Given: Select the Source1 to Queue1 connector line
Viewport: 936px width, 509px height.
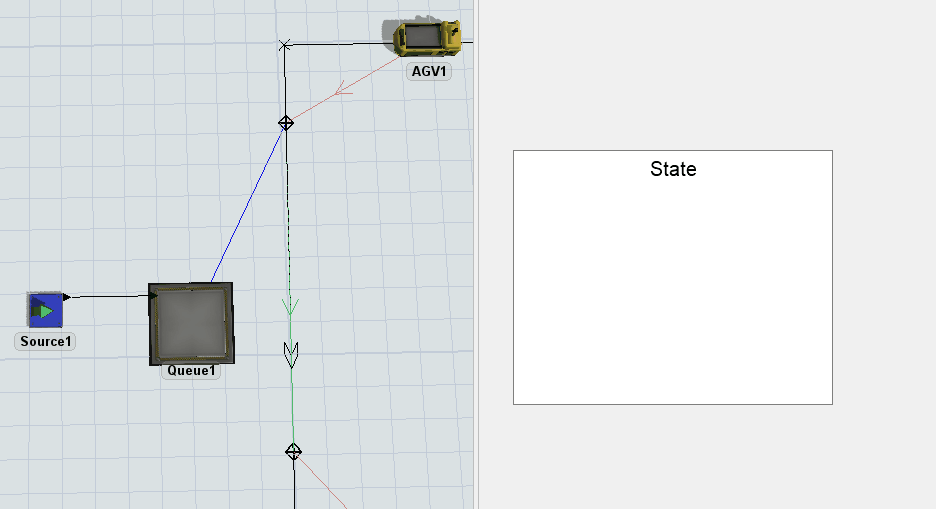Looking at the screenshot, I should 109,296.
